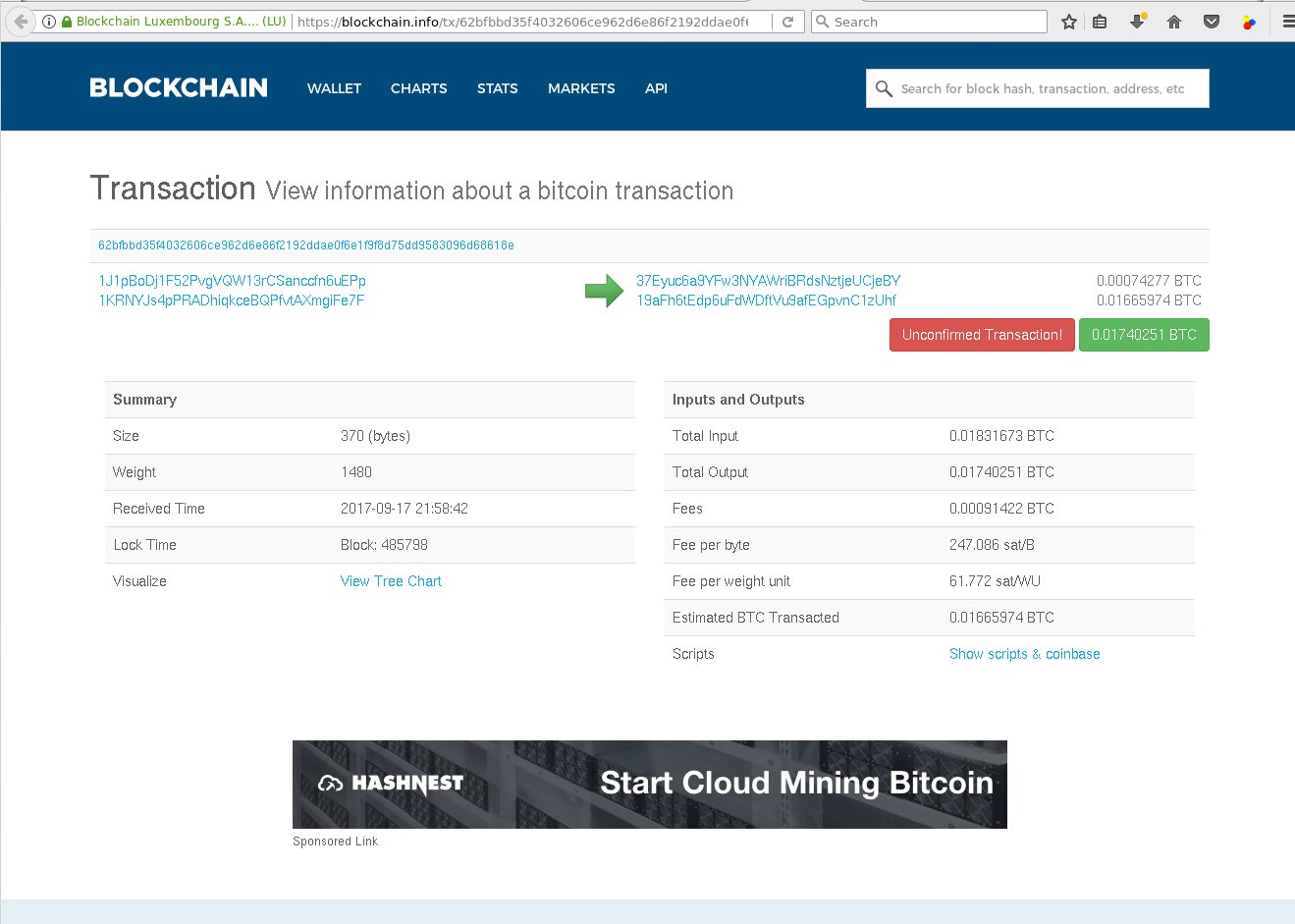
Task: Click the green arrow between inputs and outputs
Action: (x=604, y=290)
